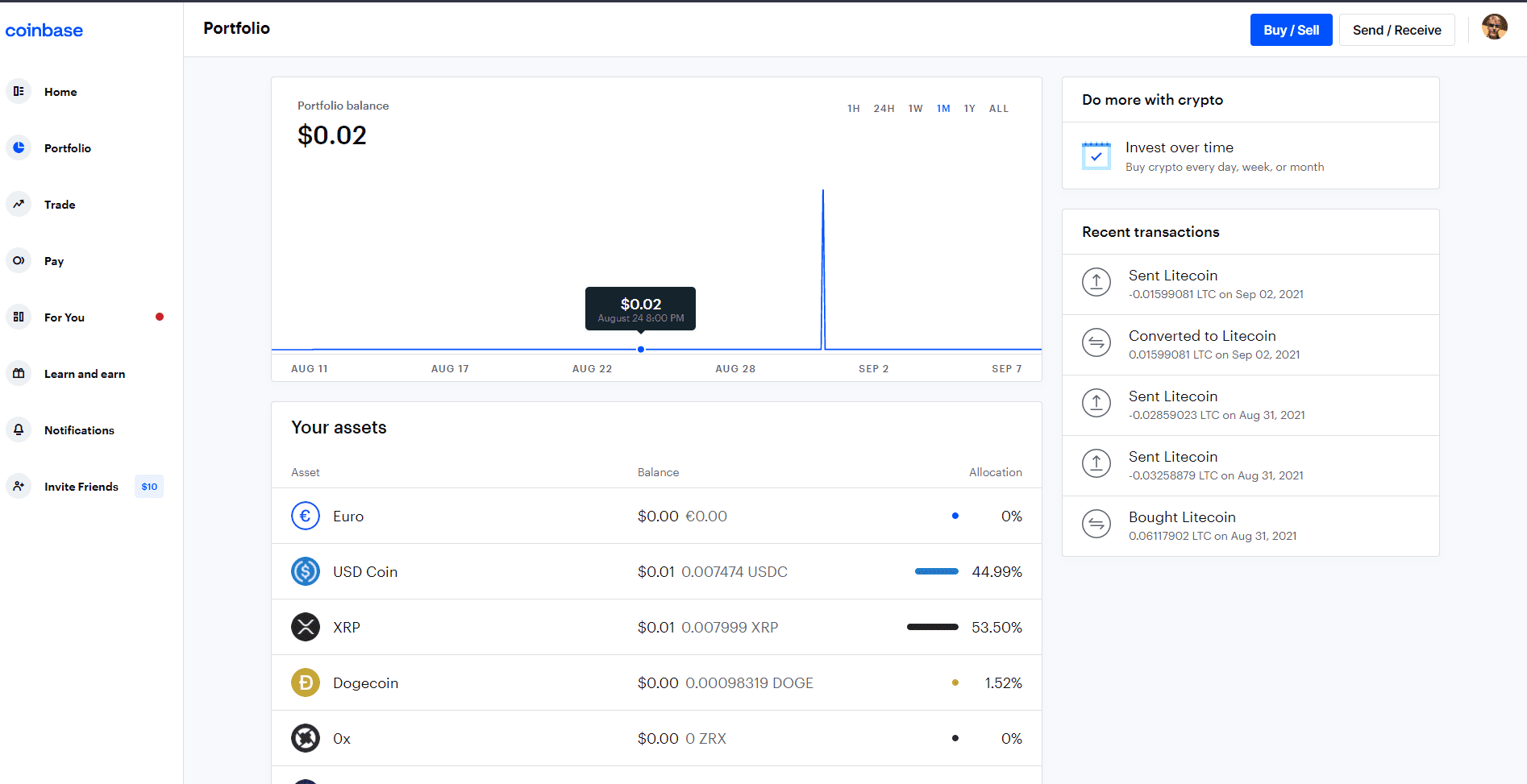Open Invite Friends in the sidebar
This screenshot has width=1527, height=784.
(x=81, y=487)
